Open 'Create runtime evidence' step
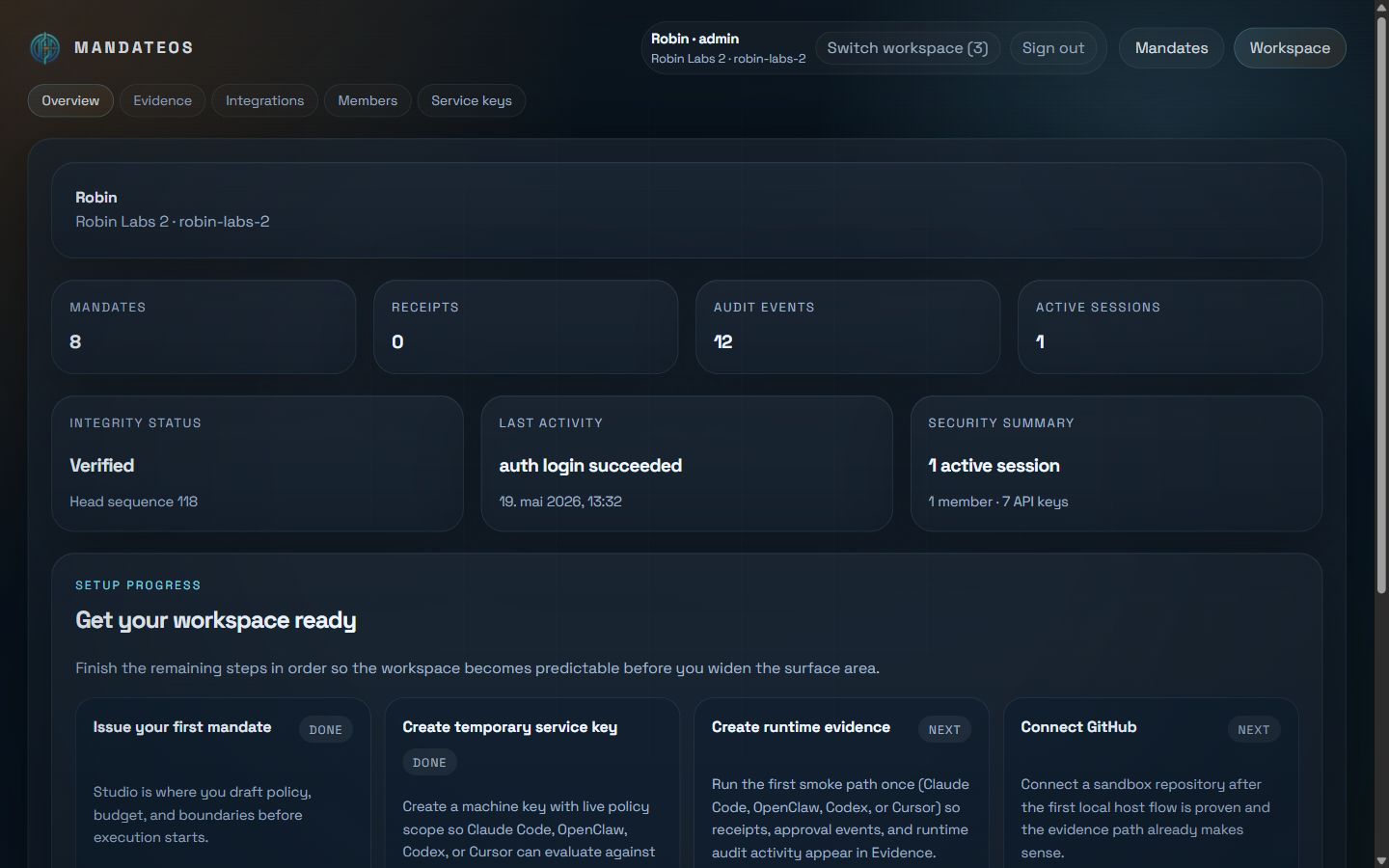The image size is (1389, 868). [841, 783]
